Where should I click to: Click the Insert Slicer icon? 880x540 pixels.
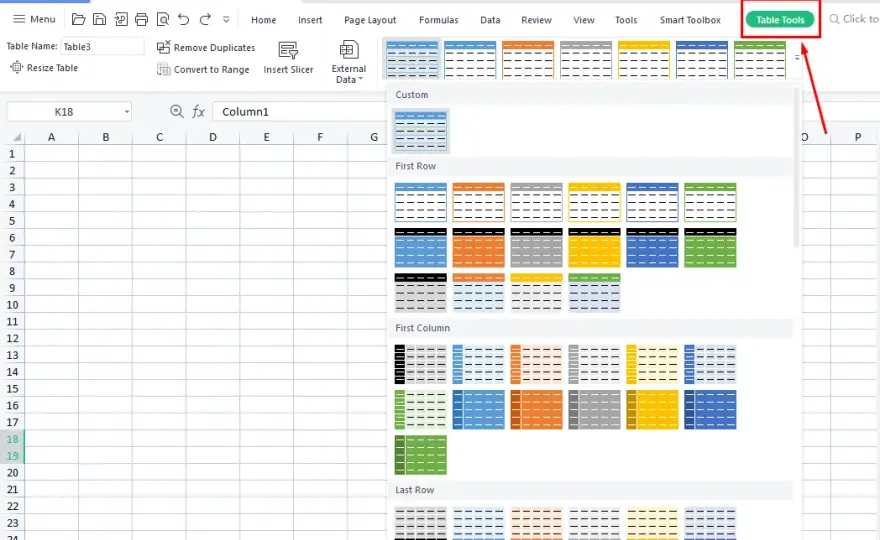click(x=288, y=51)
